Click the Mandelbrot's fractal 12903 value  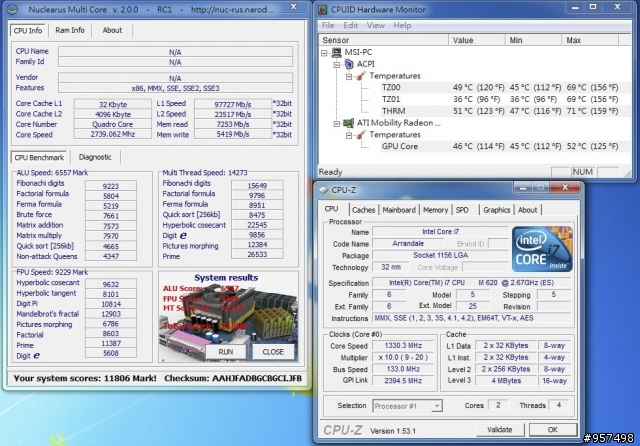pos(111,314)
